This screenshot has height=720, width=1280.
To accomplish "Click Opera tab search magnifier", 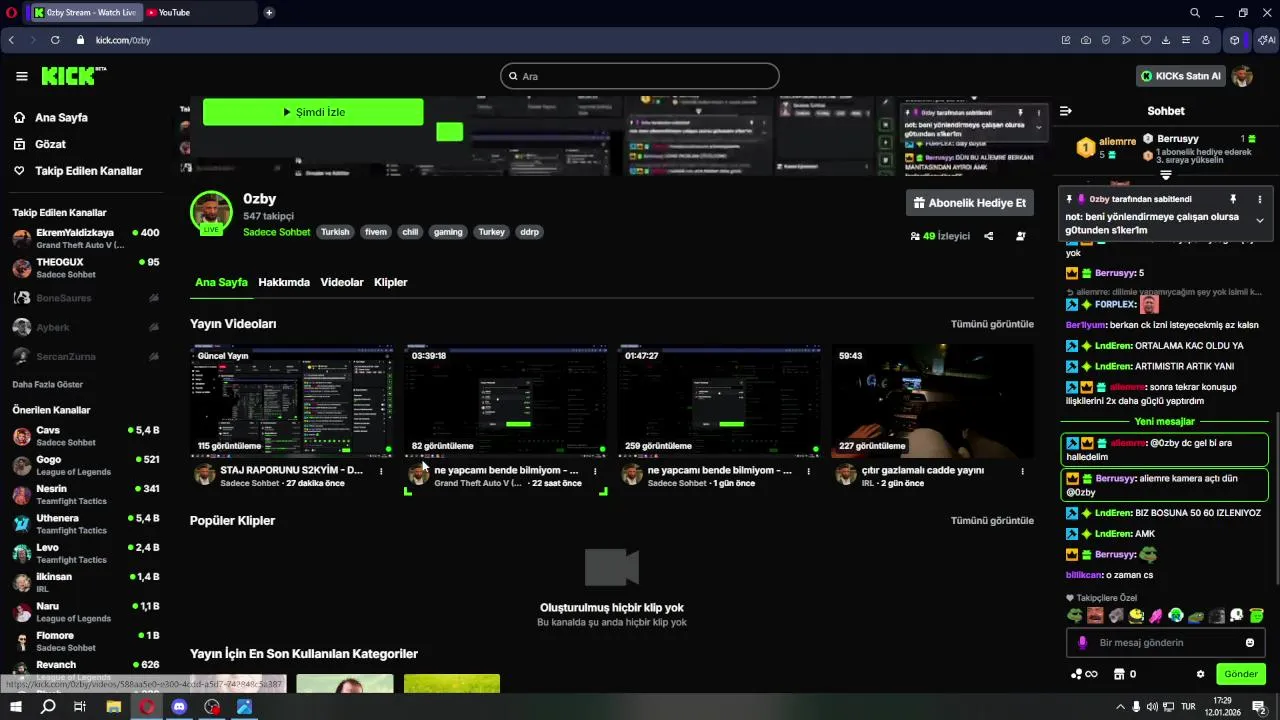I will (x=1195, y=13).
